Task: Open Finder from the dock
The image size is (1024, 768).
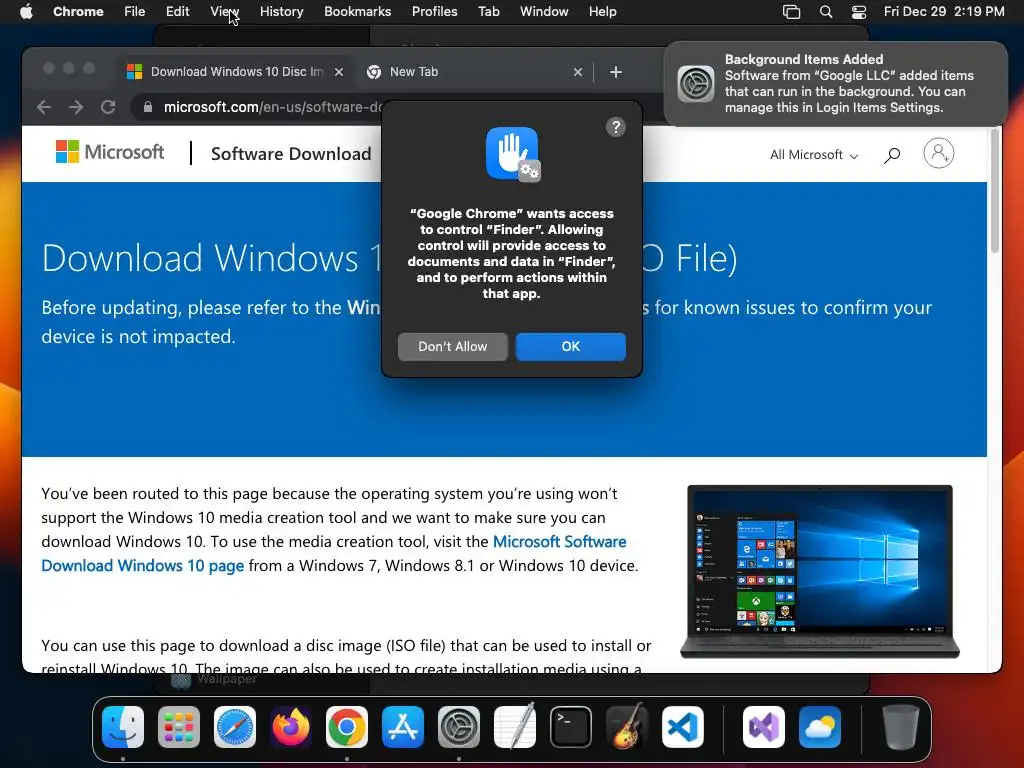Action: click(x=123, y=727)
